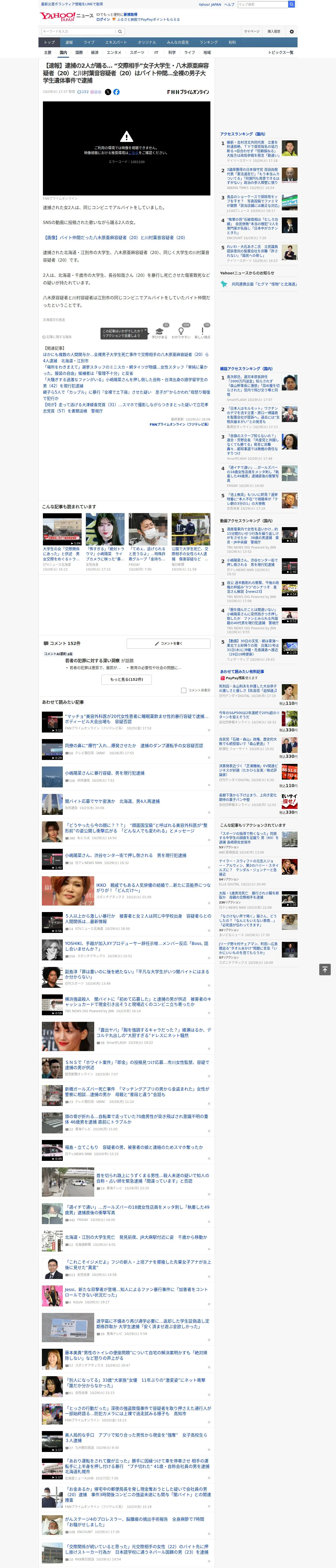The image size is (336, 1568).
Task: Select the エキスパート tab
Action: click(x=116, y=42)
